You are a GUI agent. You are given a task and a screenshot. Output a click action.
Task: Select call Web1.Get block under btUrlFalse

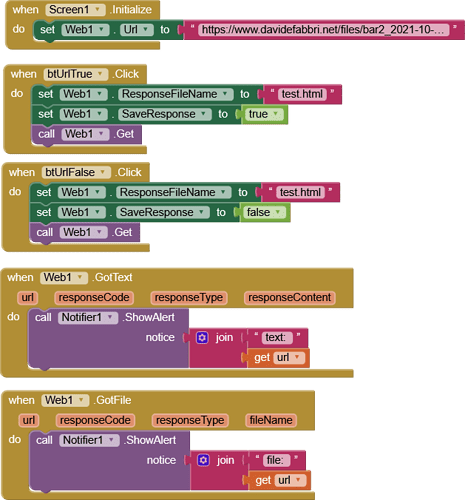click(85, 233)
